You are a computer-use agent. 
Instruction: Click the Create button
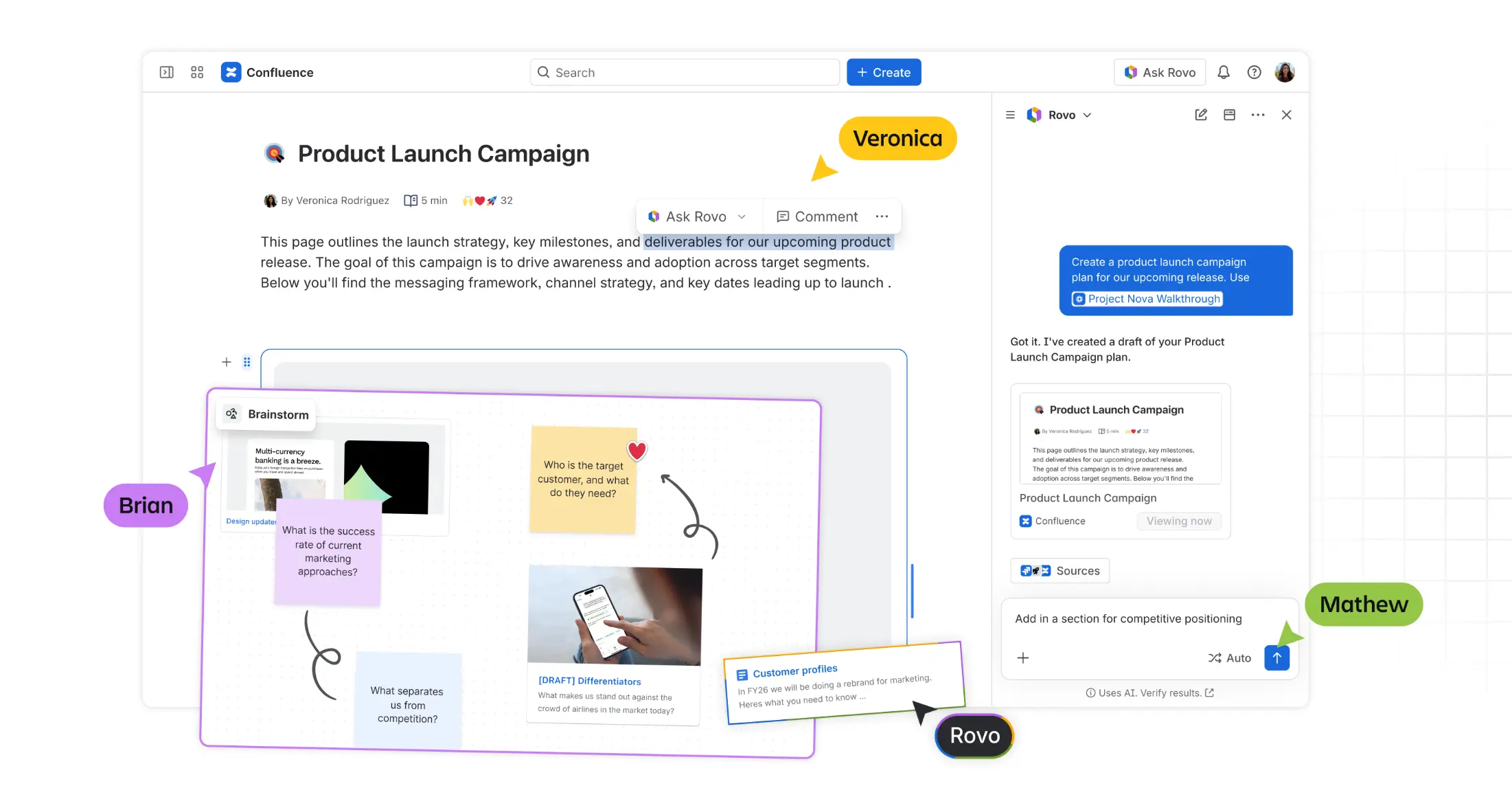point(884,72)
